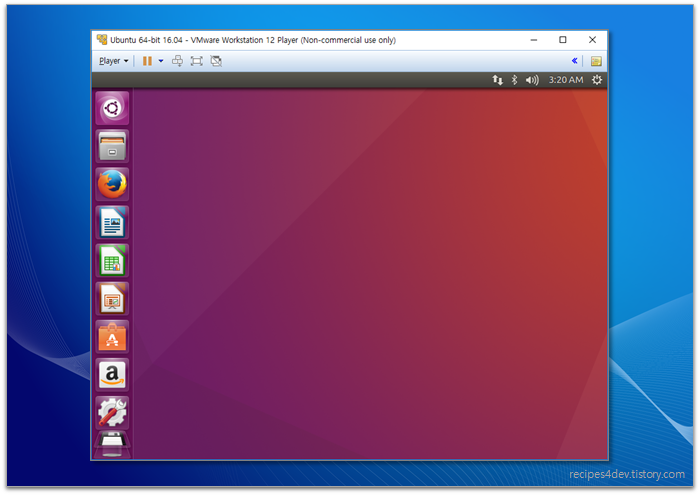This screenshot has height=496, width=700.
Task: Launch LibreOffice Calc
Action: click(112, 260)
